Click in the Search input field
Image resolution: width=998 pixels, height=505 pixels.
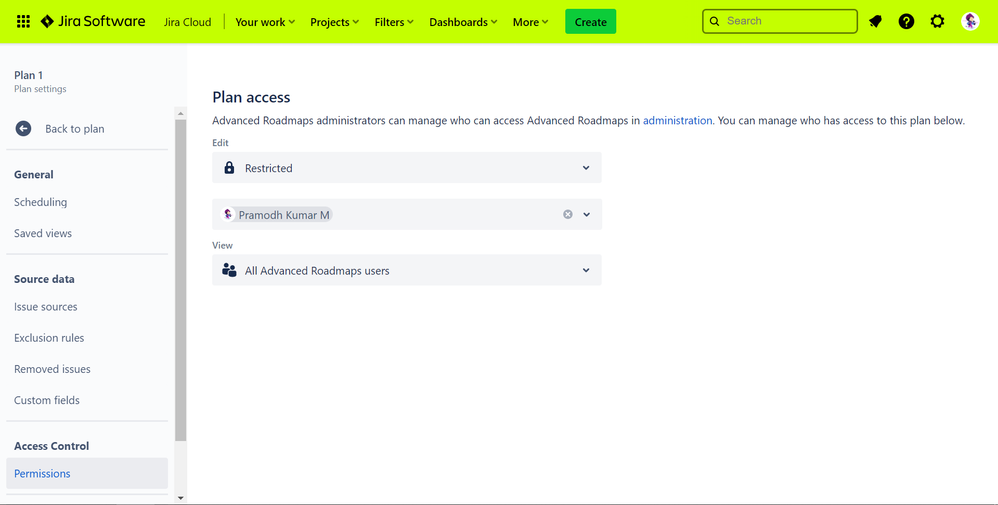(780, 21)
